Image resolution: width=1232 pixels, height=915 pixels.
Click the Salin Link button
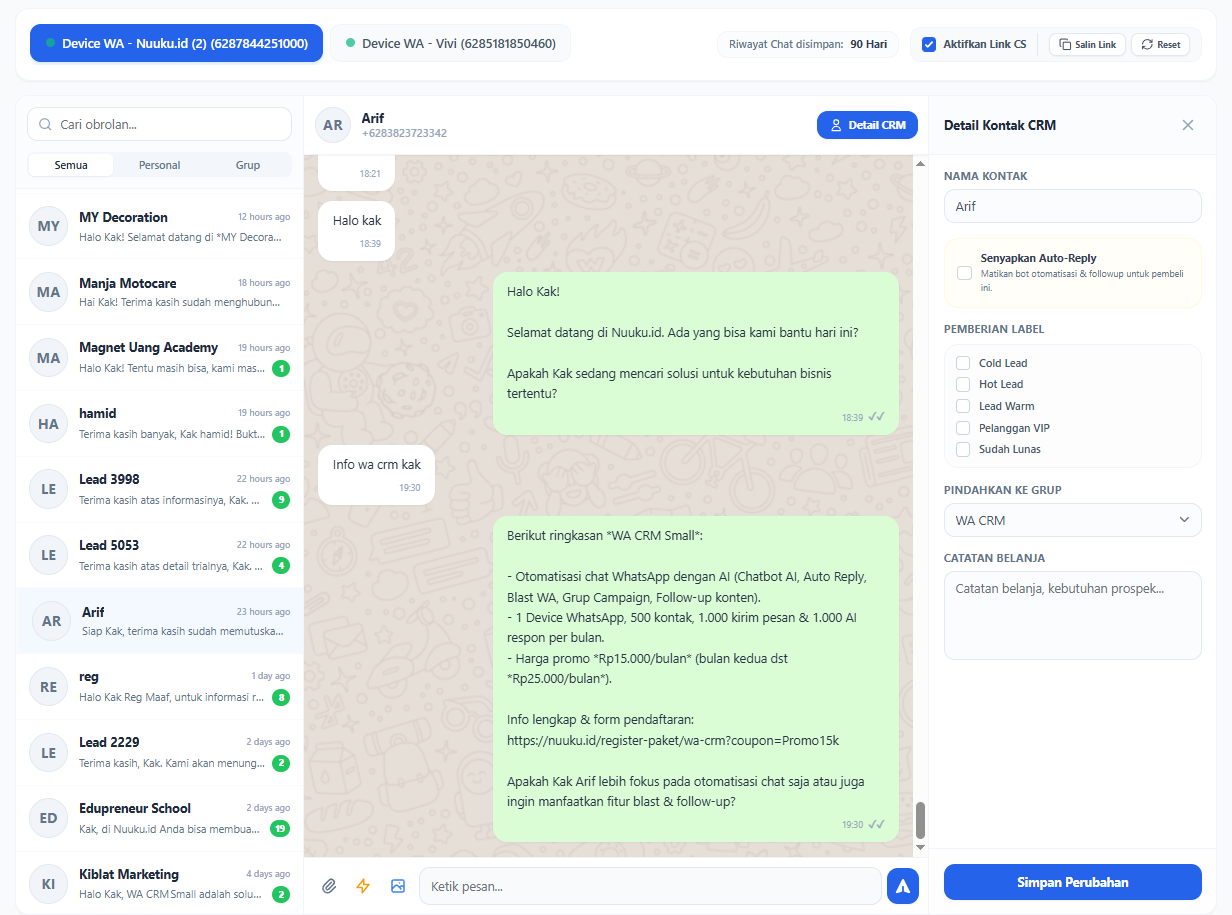(x=1087, y=44)
